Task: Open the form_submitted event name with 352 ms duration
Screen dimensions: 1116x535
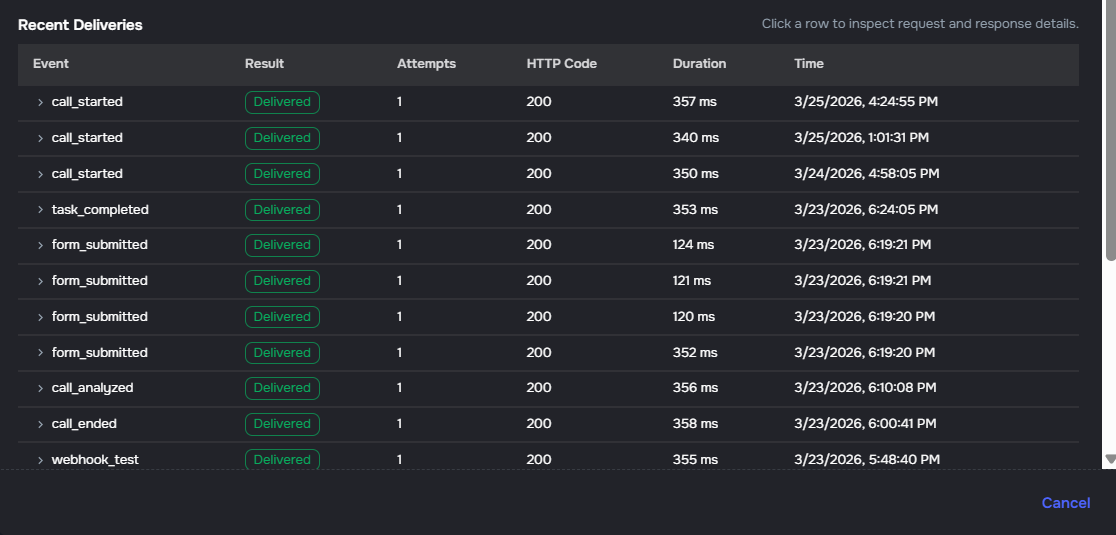Action: [99, 353]
